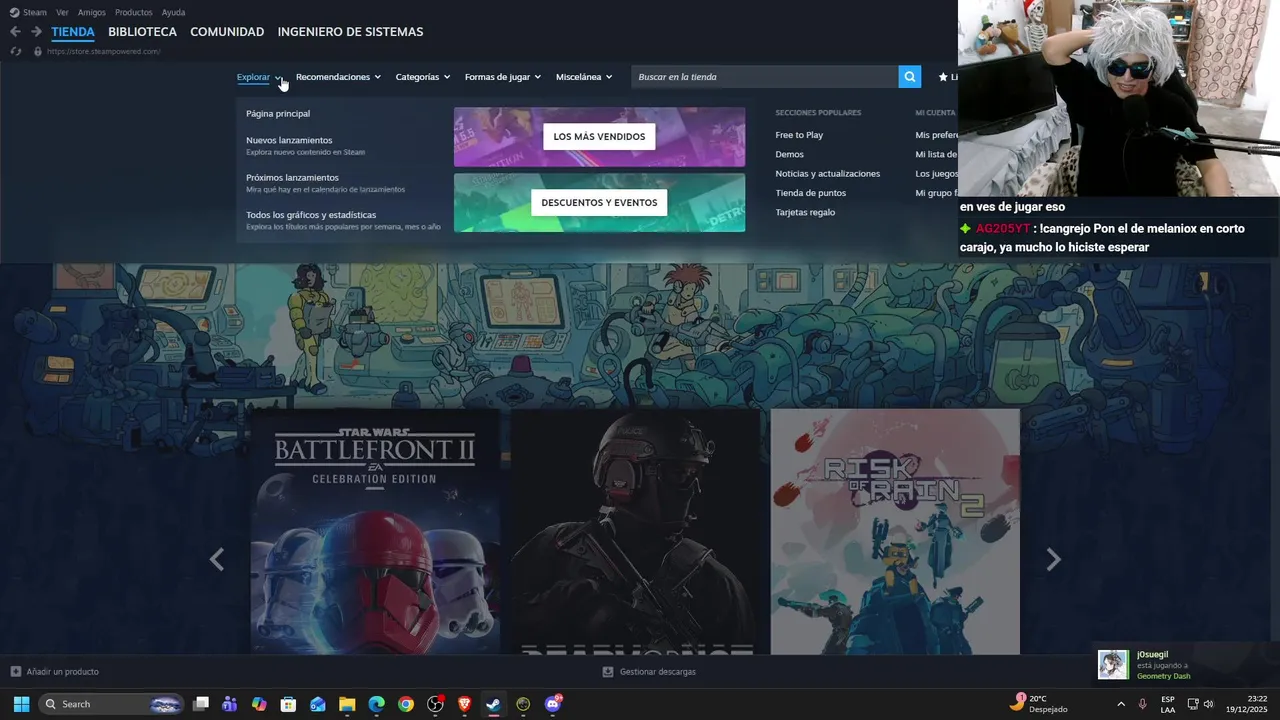This screenshot has height=720, width=1280.
Task: Open the Ayuda menu
Action: tap(173, 12)
